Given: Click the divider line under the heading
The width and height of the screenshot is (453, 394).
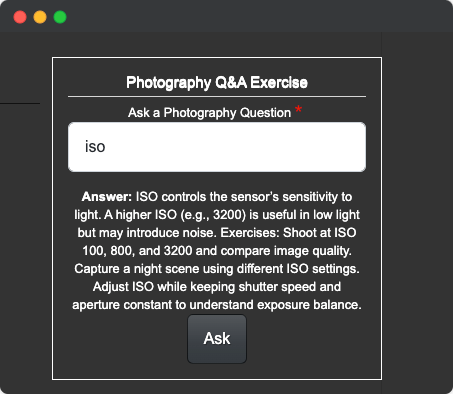Looking at the screenshot, I should tap(217, 97).
